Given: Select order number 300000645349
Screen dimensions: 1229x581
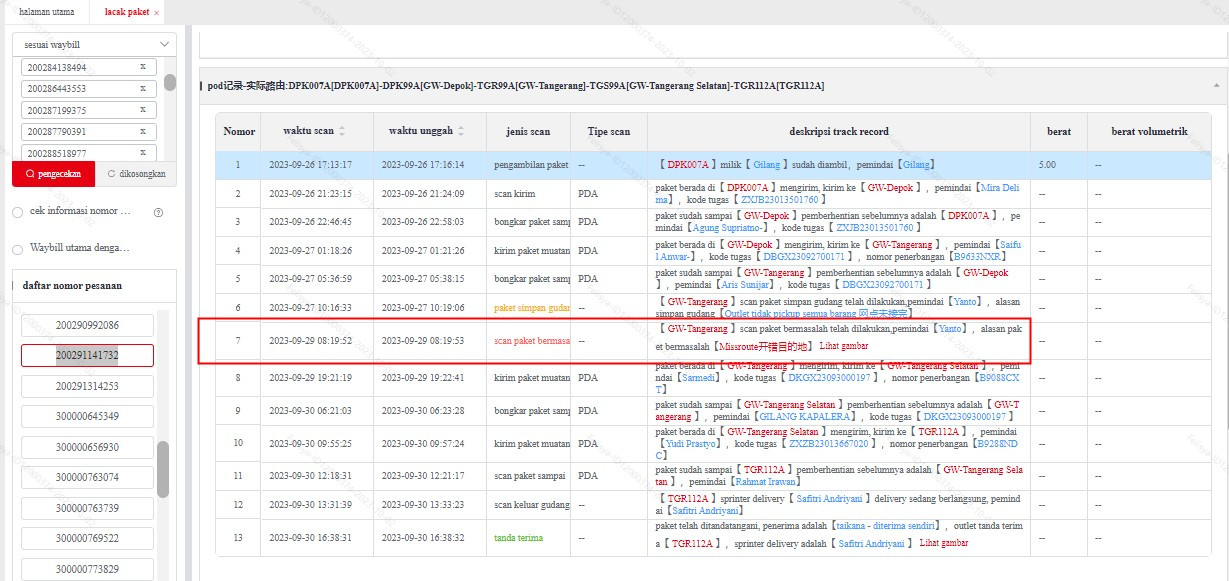Looking at the screenshot, I should click(x=87, y=416).
